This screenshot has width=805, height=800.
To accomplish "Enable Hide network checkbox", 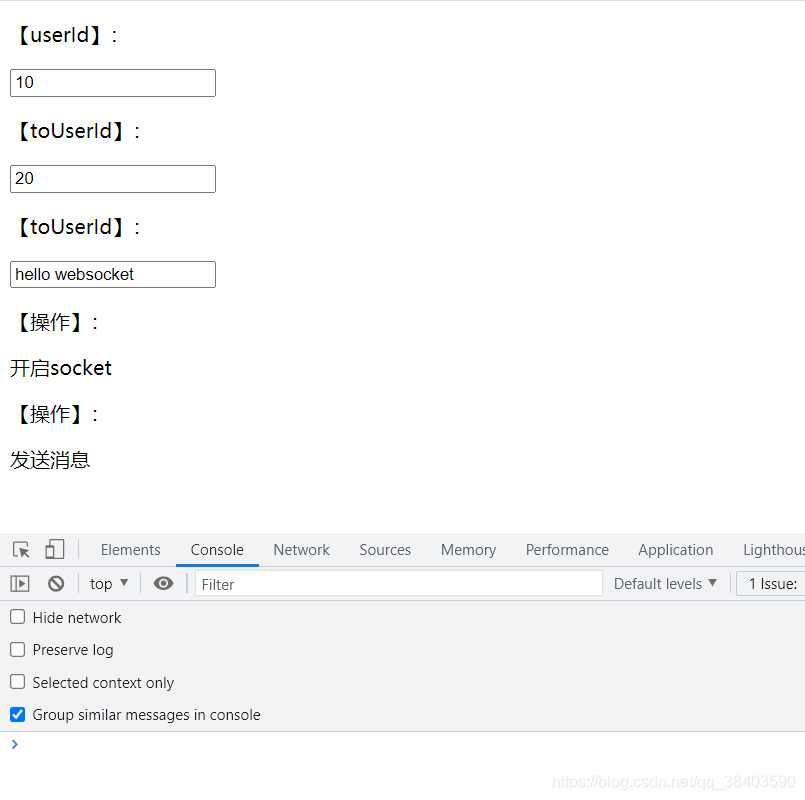I will (x=17, y=617).
